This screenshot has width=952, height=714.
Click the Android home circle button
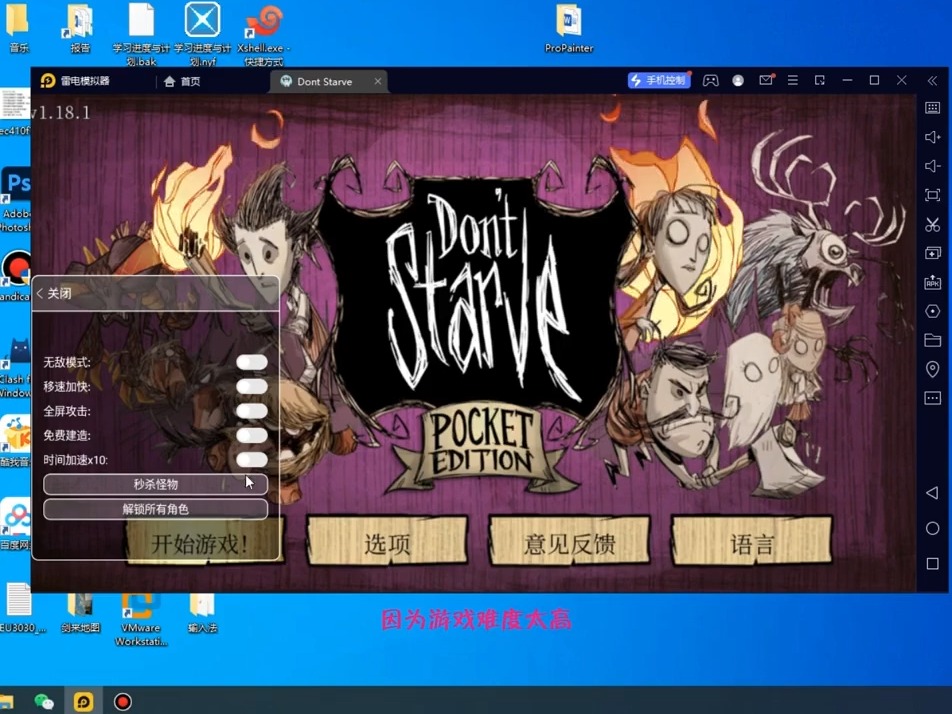933,528
